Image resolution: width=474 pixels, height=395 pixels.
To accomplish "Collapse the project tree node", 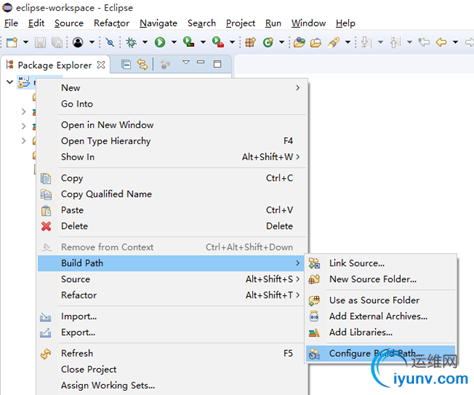I will 10,82.
